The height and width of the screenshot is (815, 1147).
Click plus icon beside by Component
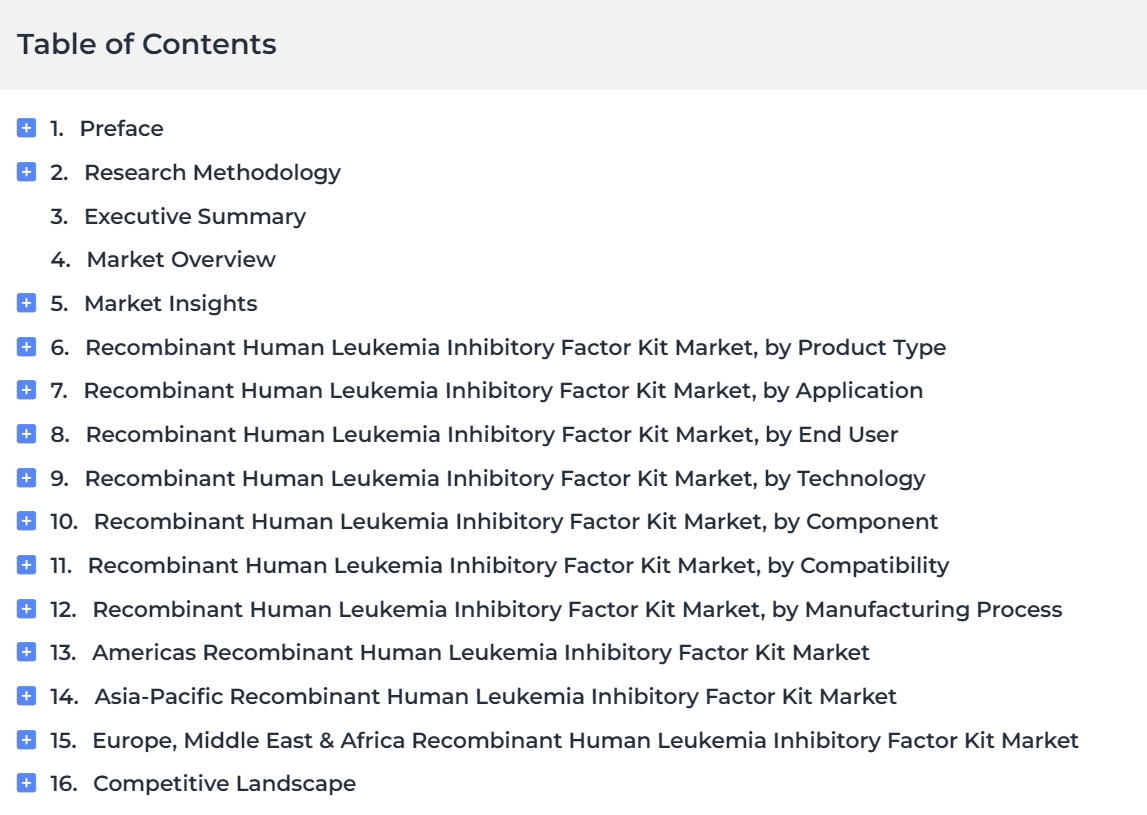[26, 521]
